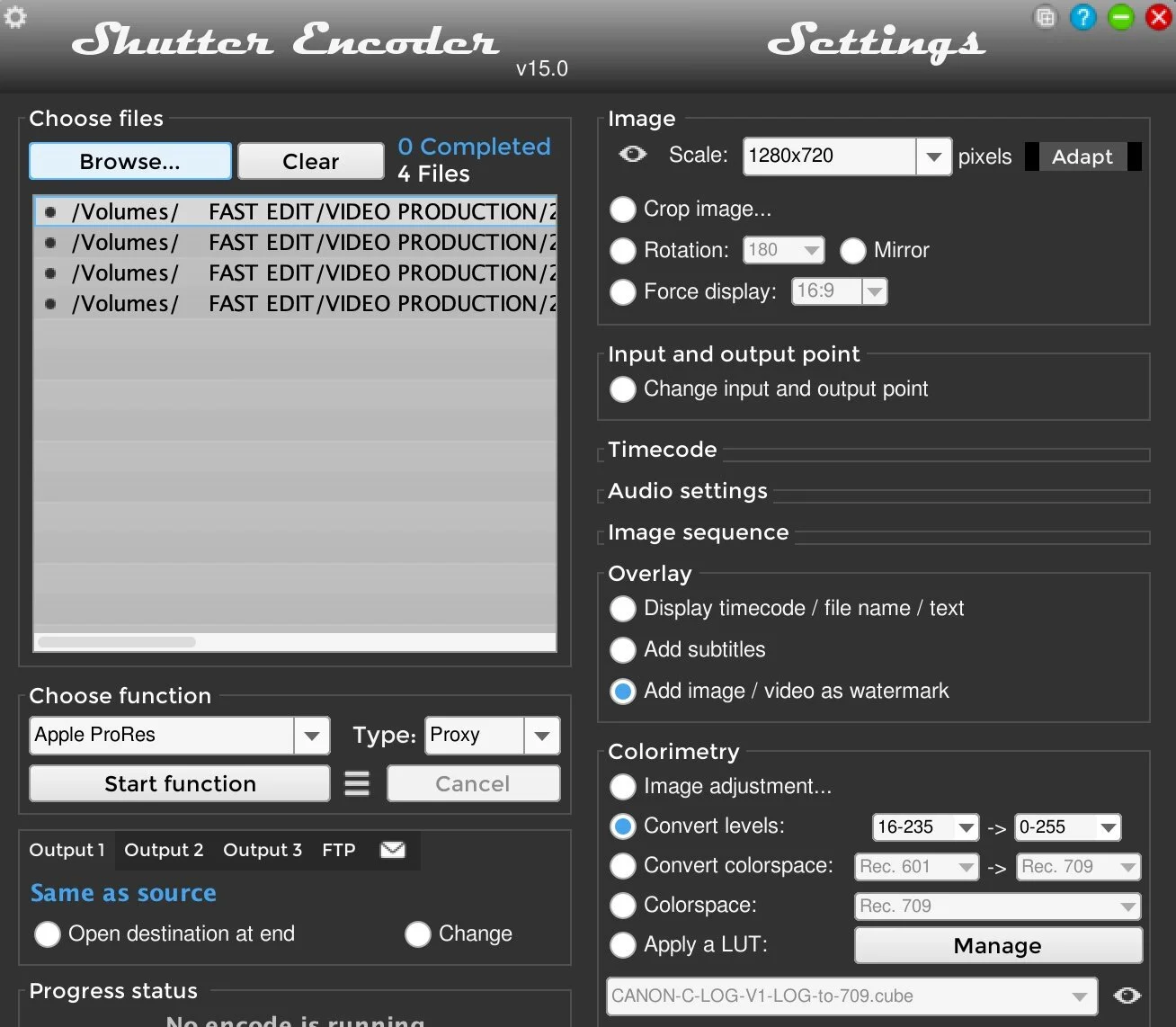The width and height of the screenshot is (1176, 1027).
Task: Click the file list horizontal scrollbar
Action: tap(117, 642)
